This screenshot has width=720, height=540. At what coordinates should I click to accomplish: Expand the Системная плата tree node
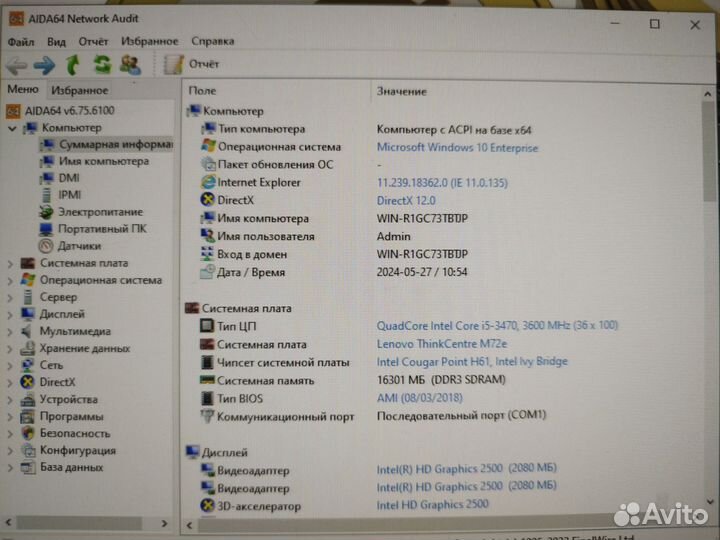pos(10,264)
